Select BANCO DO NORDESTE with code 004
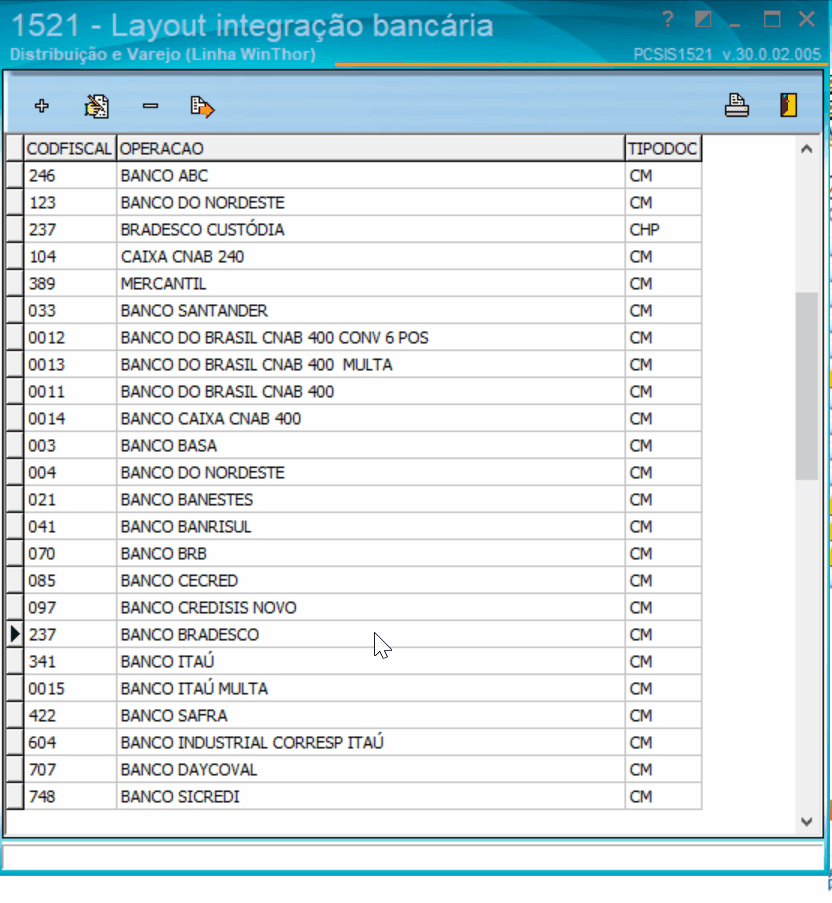This screenshot has height=903, width=832. [x=354, y=473]
